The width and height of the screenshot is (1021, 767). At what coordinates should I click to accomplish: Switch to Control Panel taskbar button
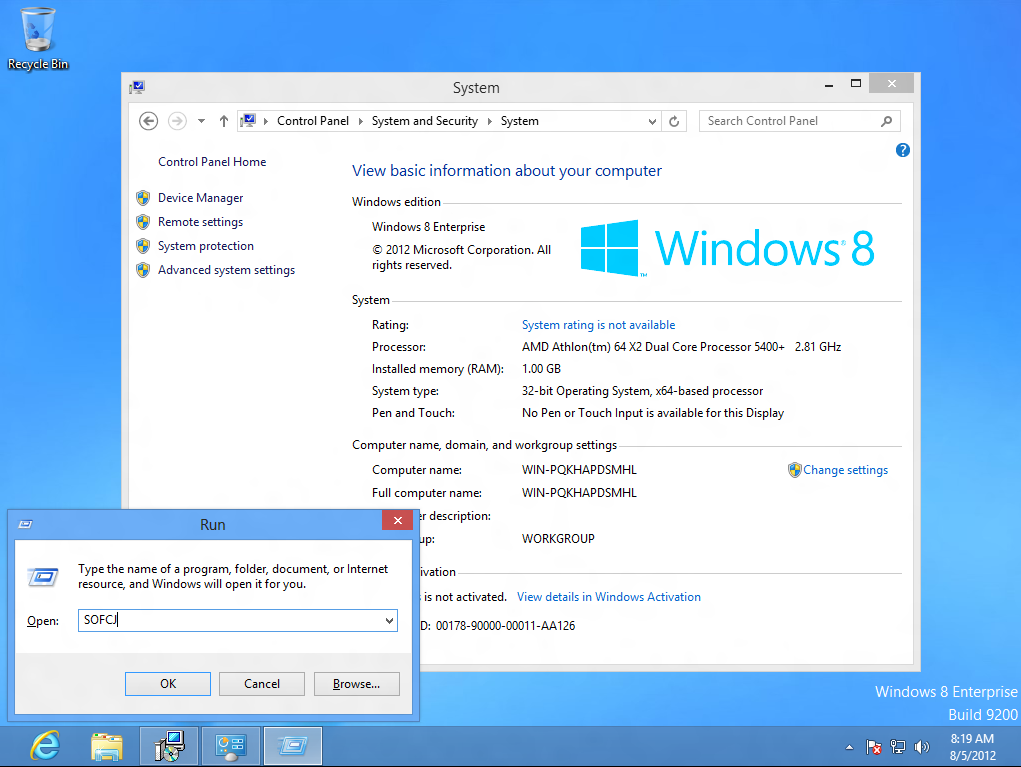(231, 746)
